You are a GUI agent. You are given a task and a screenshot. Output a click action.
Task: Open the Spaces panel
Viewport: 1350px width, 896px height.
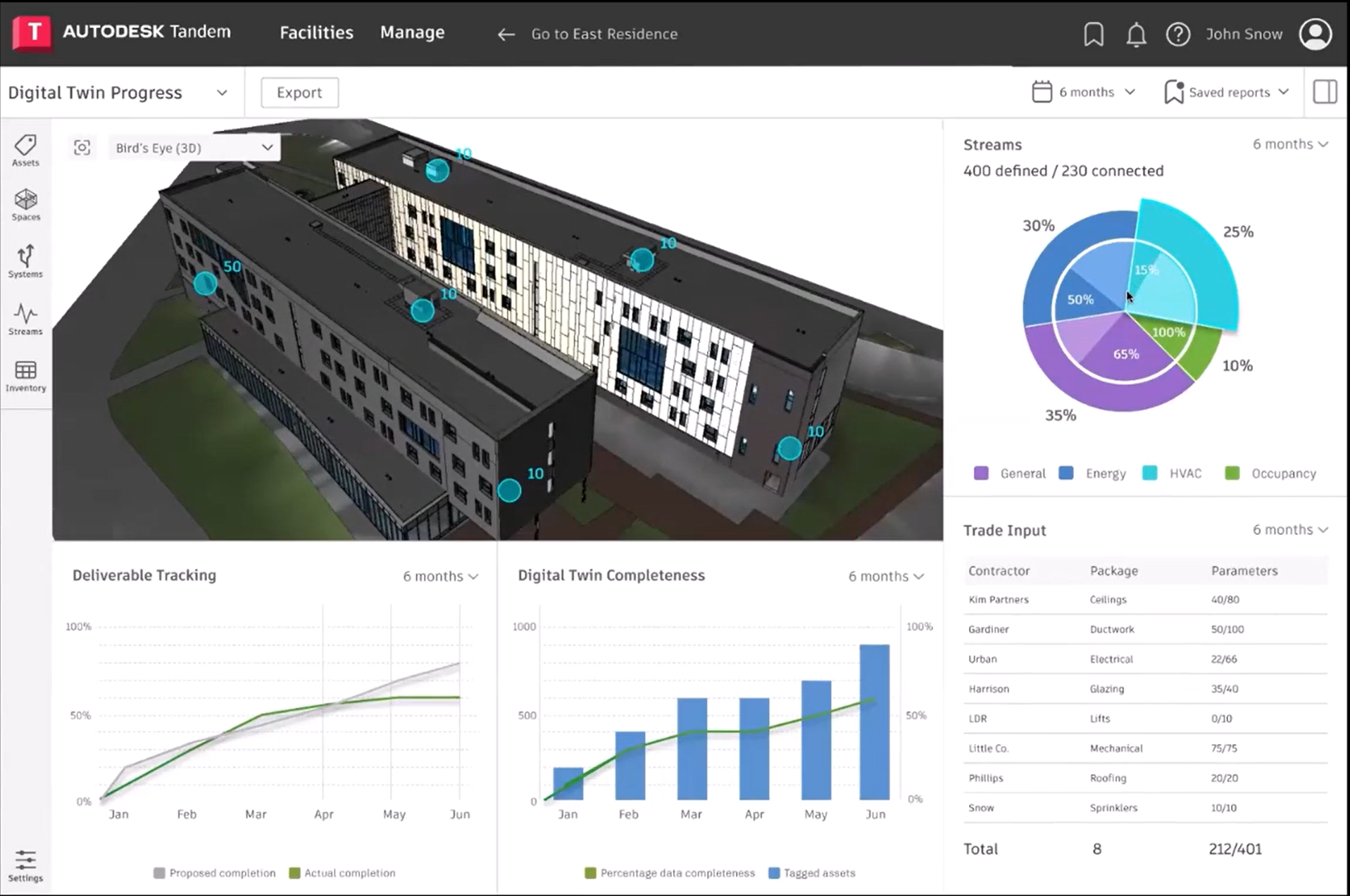click(x=25, y=205)
